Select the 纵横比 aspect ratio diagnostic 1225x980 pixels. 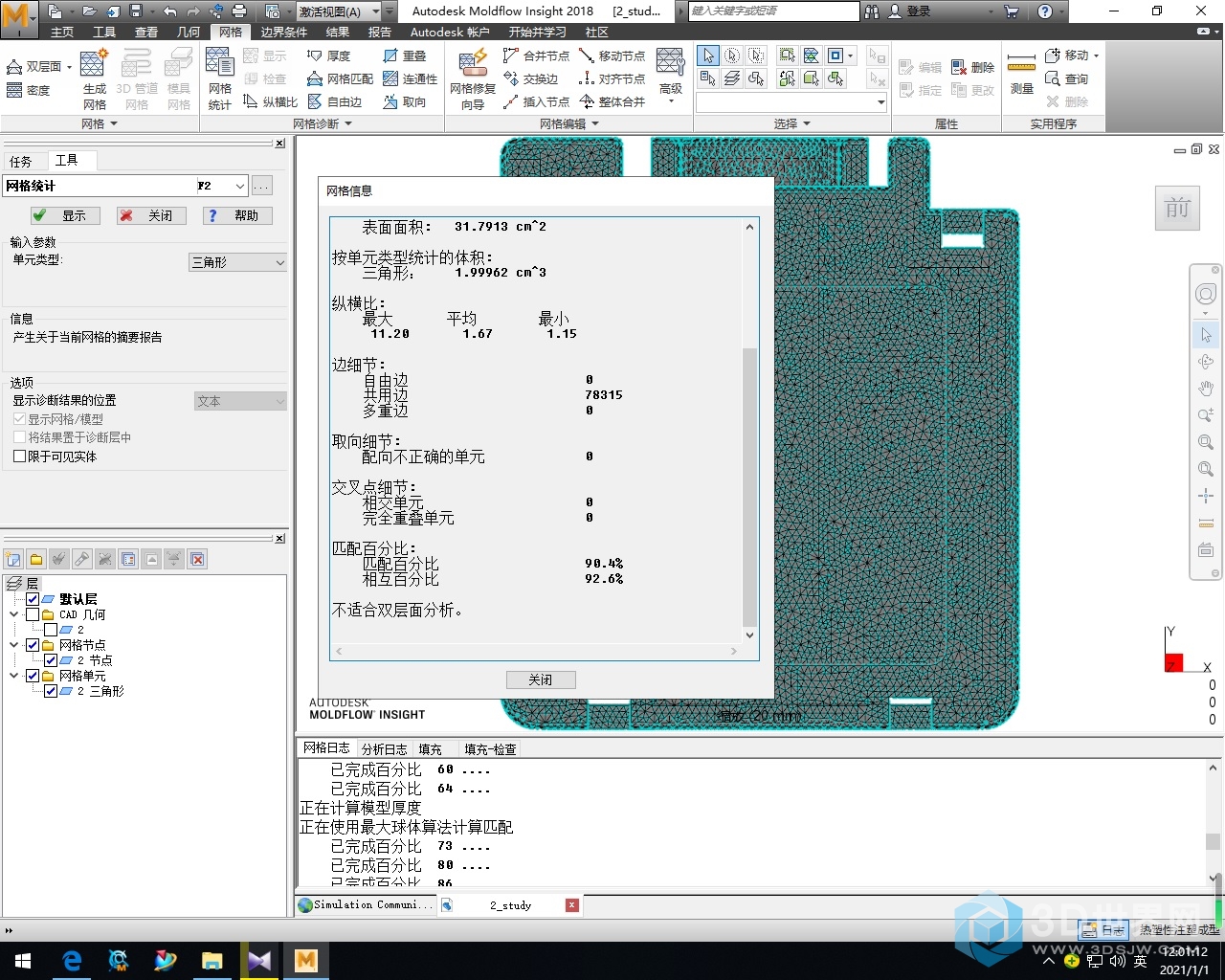271,101
